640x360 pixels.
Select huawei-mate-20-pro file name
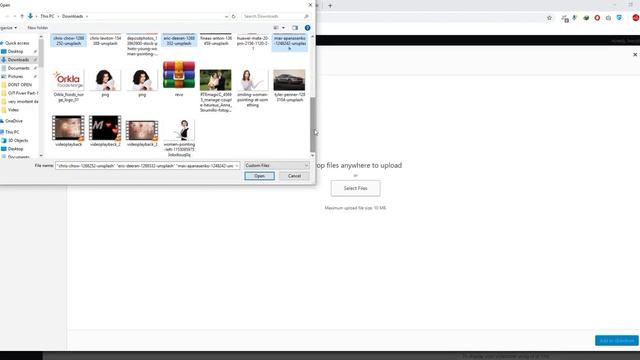coord(252,43)
